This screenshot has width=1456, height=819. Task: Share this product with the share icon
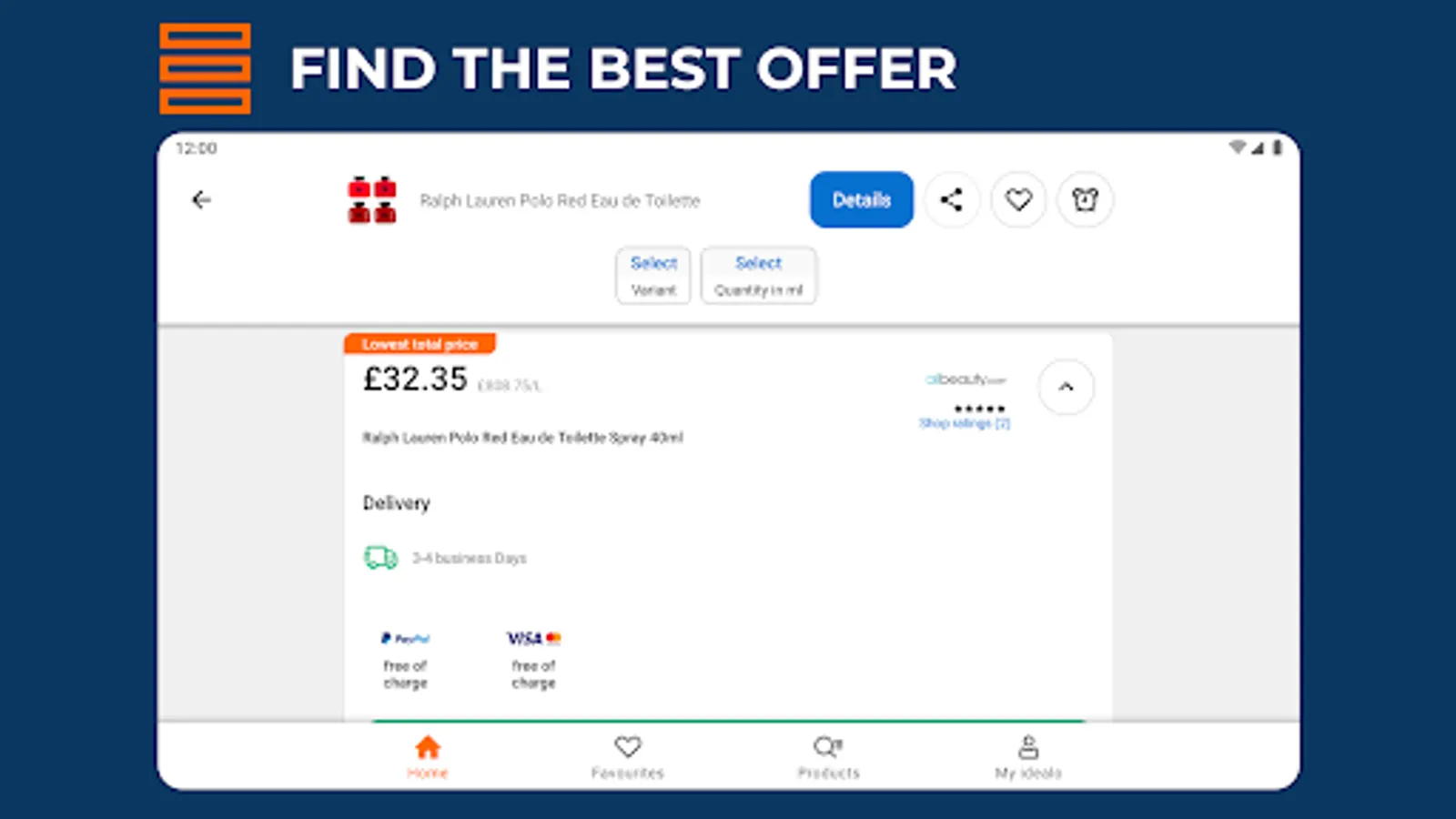(952, 200)
